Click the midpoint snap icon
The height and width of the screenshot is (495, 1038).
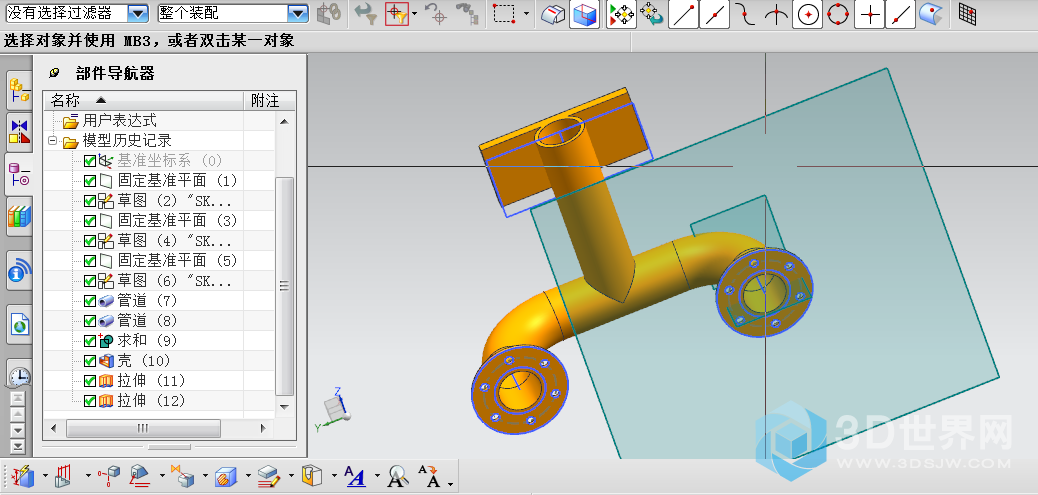click(x=714, y=14)
